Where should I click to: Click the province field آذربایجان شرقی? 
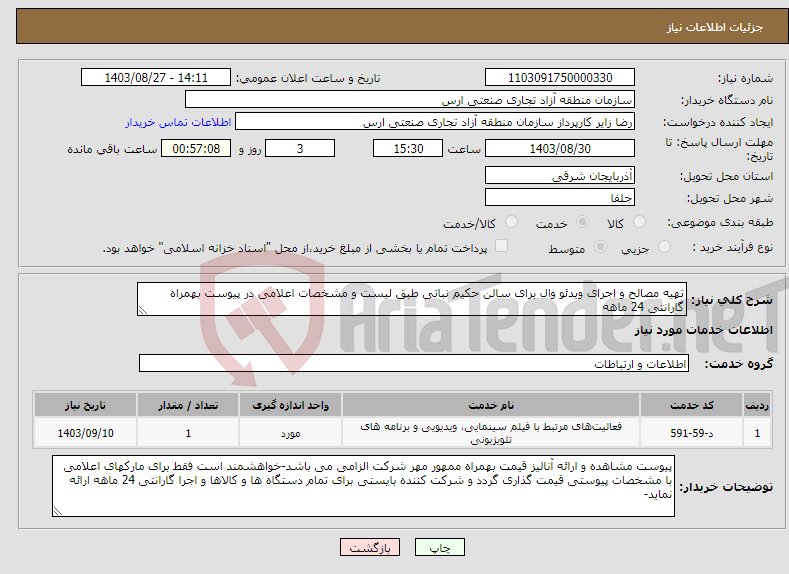tap(560, 176)
